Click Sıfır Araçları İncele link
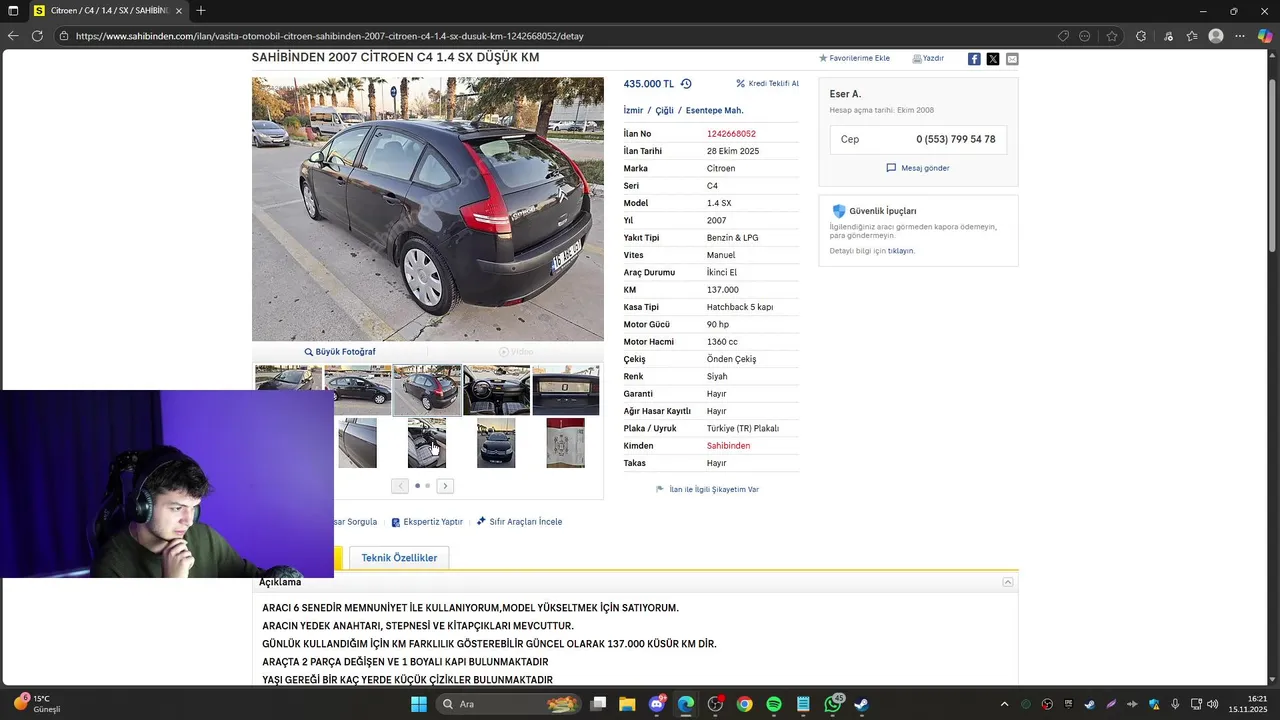Screen dimensions: 1280x720 519,522
